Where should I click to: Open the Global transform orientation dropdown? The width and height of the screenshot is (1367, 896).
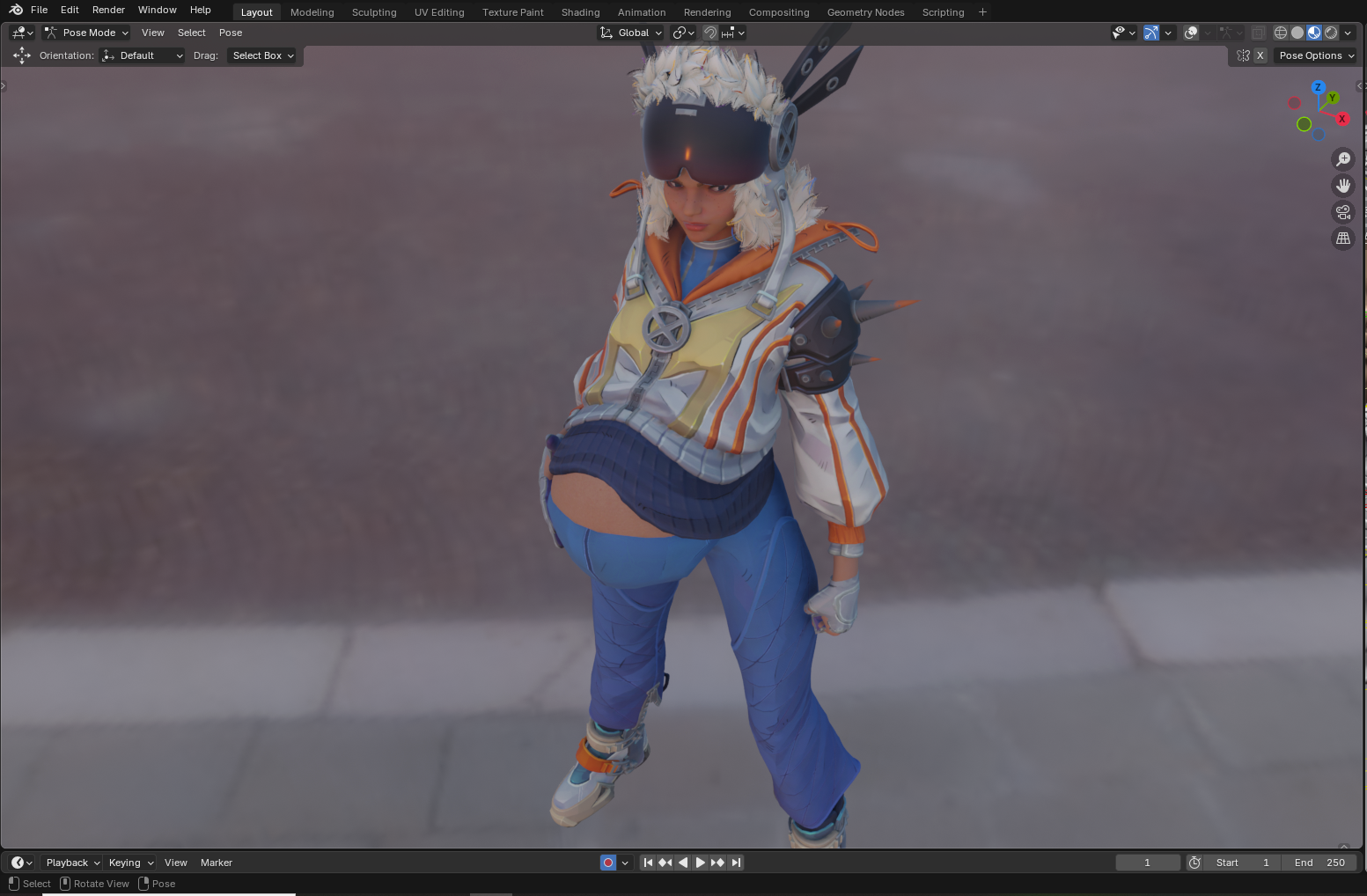tap(631, 33)
